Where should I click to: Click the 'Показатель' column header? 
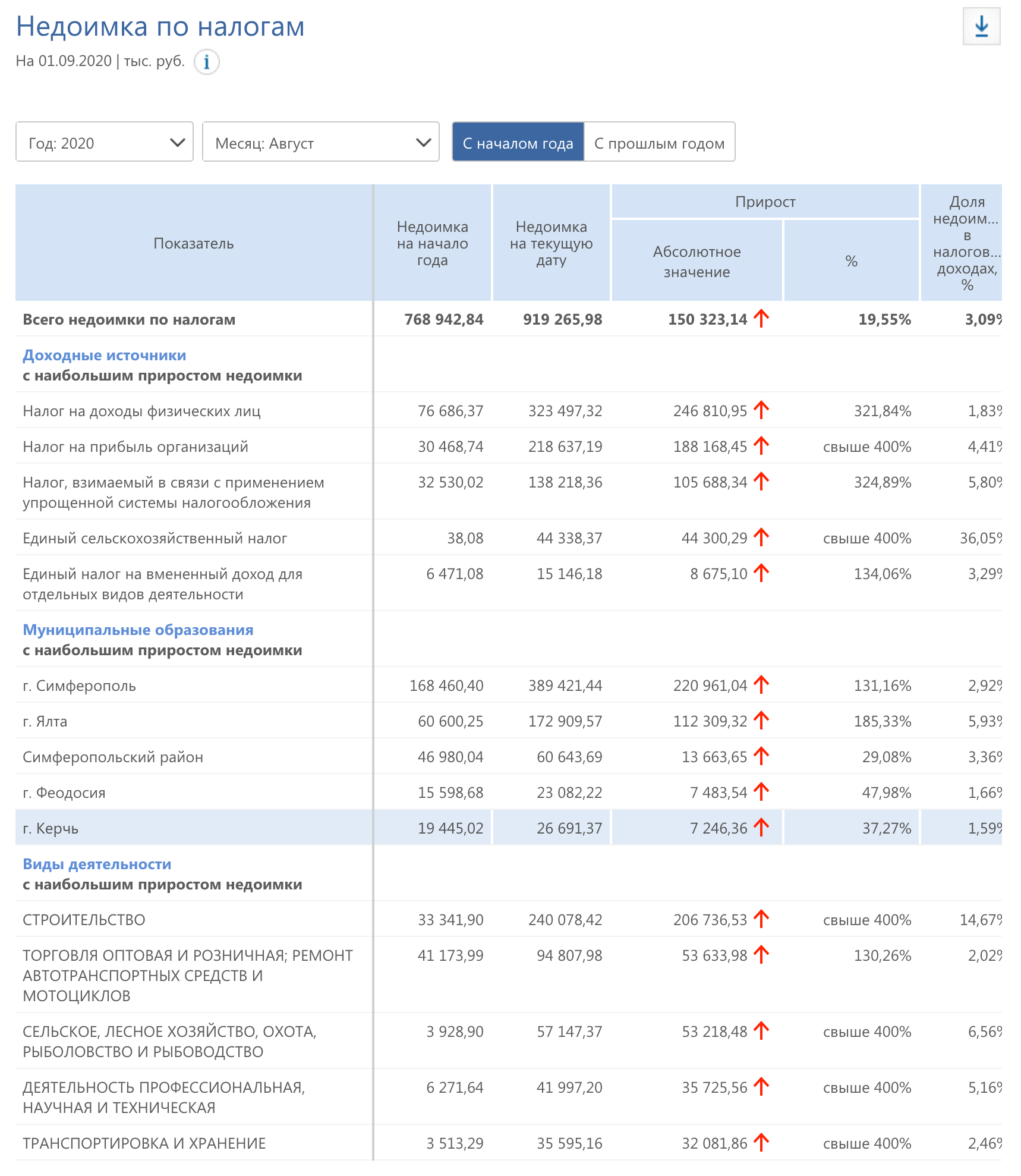click(x=194, y=244)
